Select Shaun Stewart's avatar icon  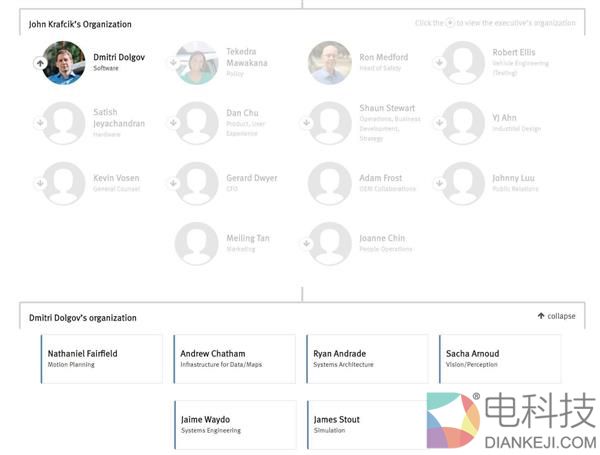click(x=330, y=123)
